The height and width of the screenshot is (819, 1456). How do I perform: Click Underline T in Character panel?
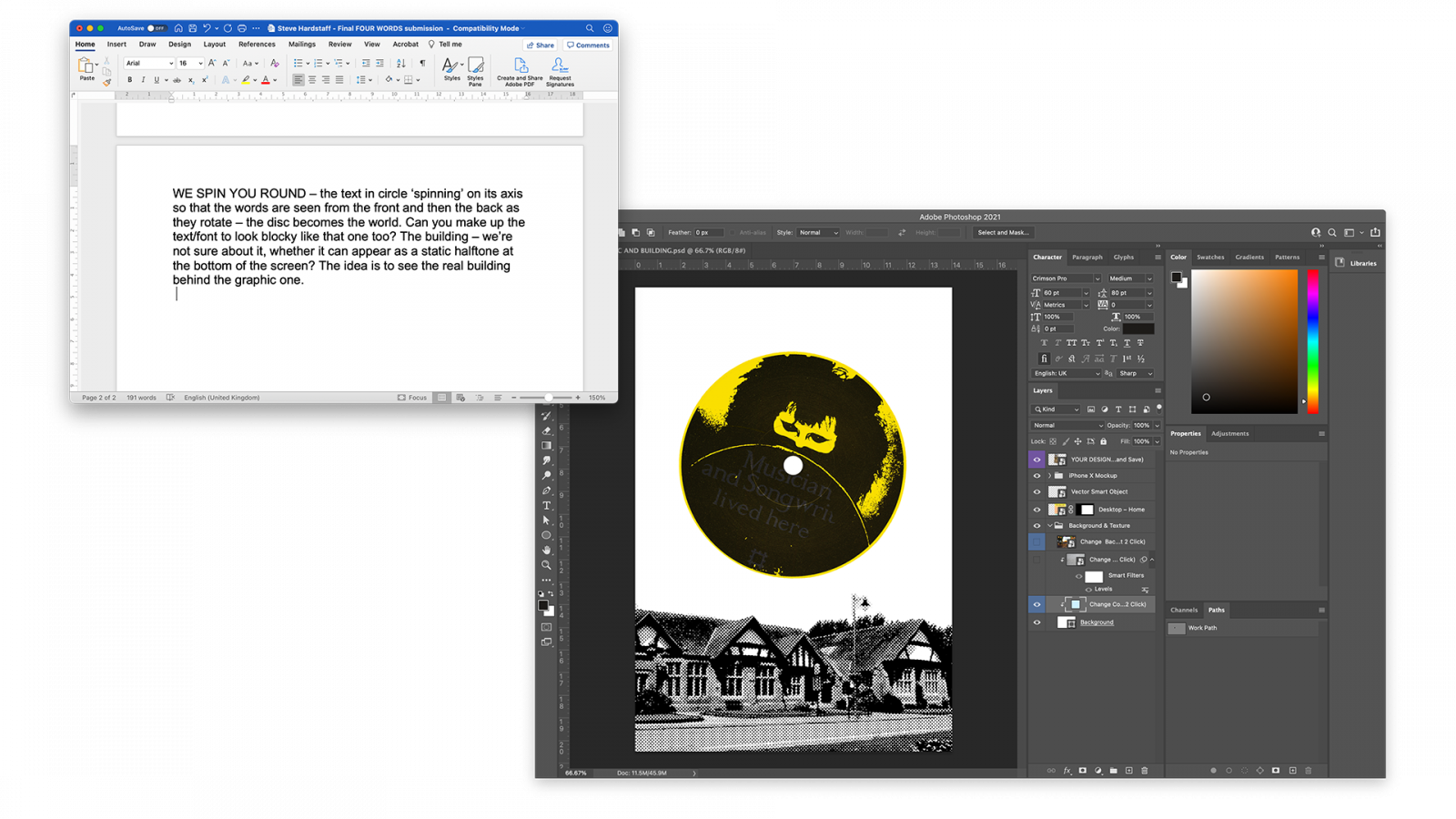[x=1127, y=343]
